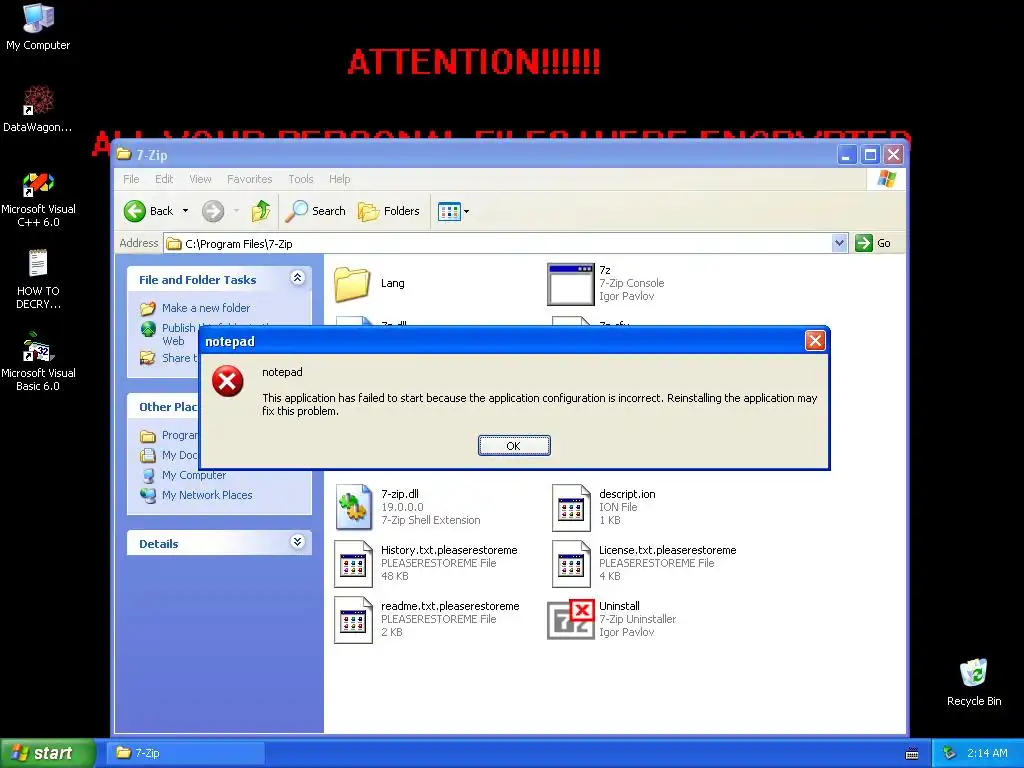Select Microsoft Visual Basic 6.0 shortcut
The image size is (1024, 768).
38,362
